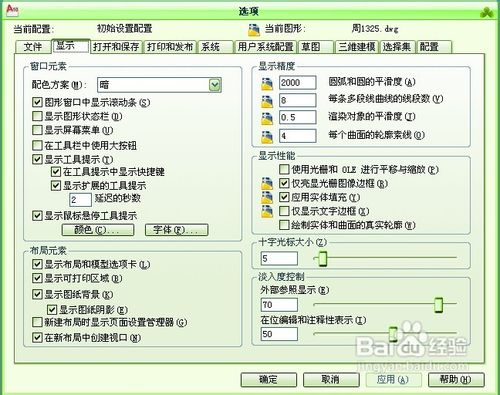Switch to the 打开和保存 tab
The image size is (500, 395).
coord(116,47)
